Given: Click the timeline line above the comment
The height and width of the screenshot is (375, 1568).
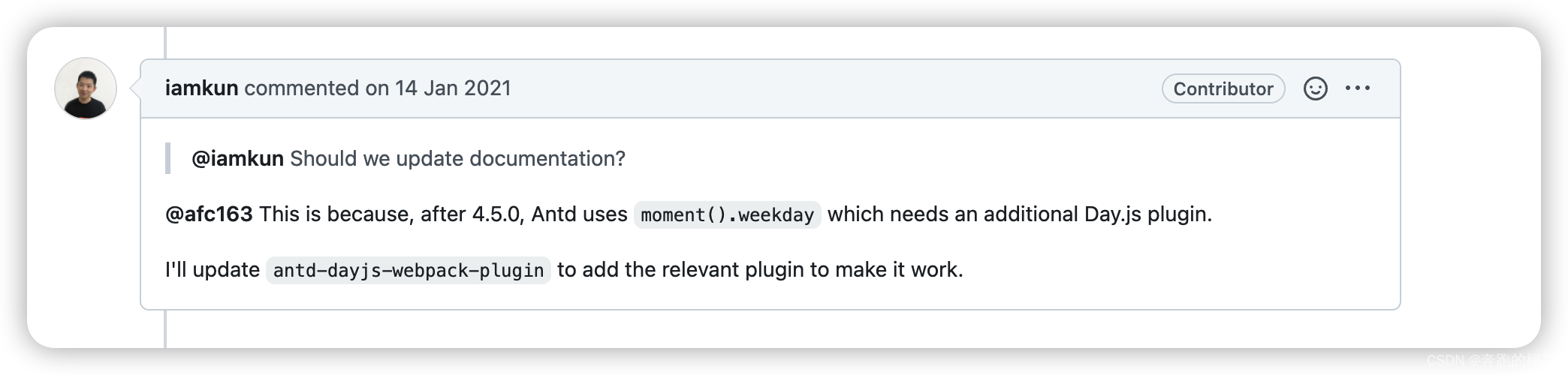Looking at the screenshot, I should tap(165, 43).
